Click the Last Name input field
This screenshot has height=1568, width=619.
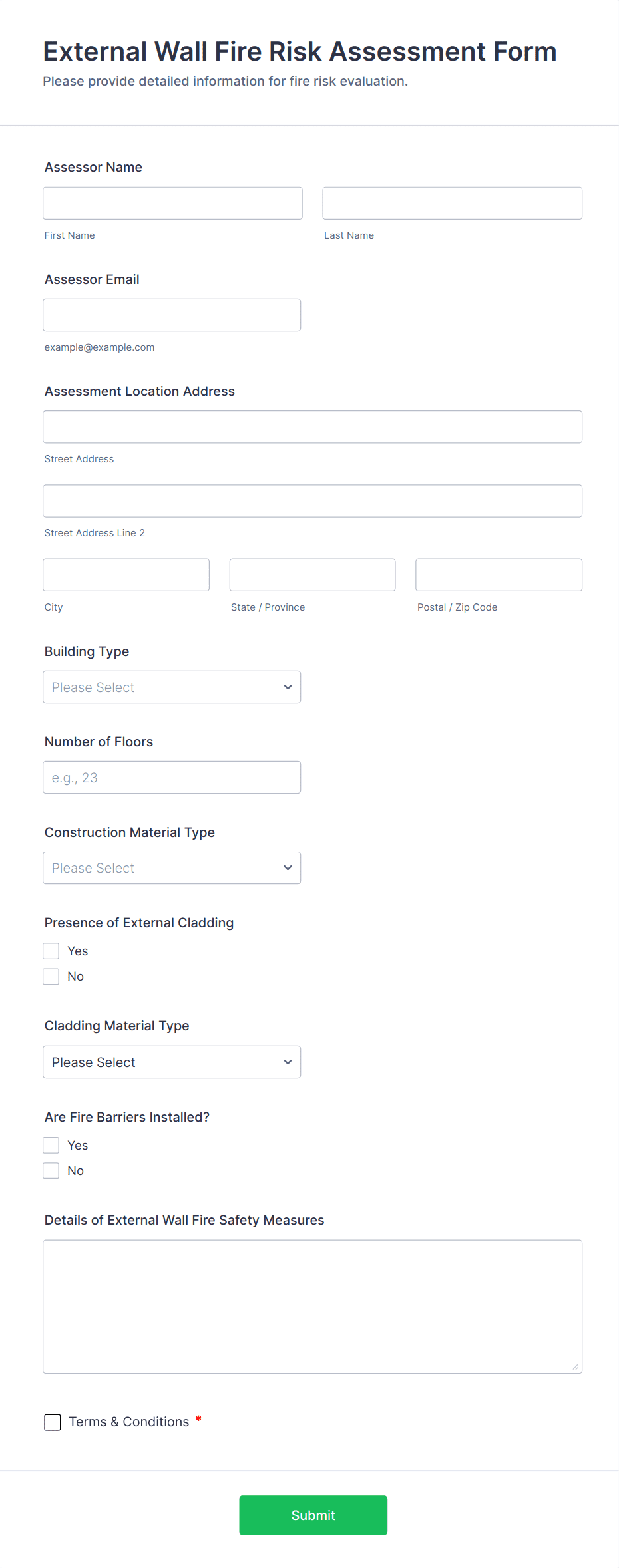click(452, 203)
